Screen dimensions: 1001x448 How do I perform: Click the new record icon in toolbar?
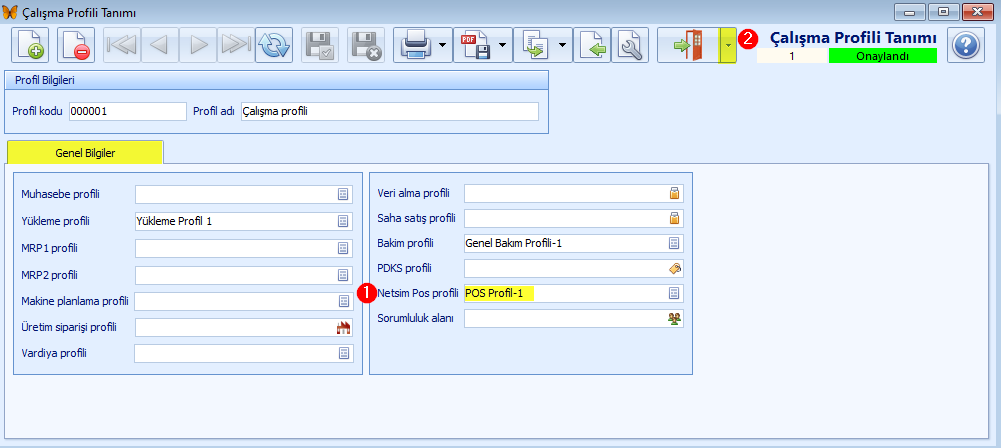(x=30, y=46)
